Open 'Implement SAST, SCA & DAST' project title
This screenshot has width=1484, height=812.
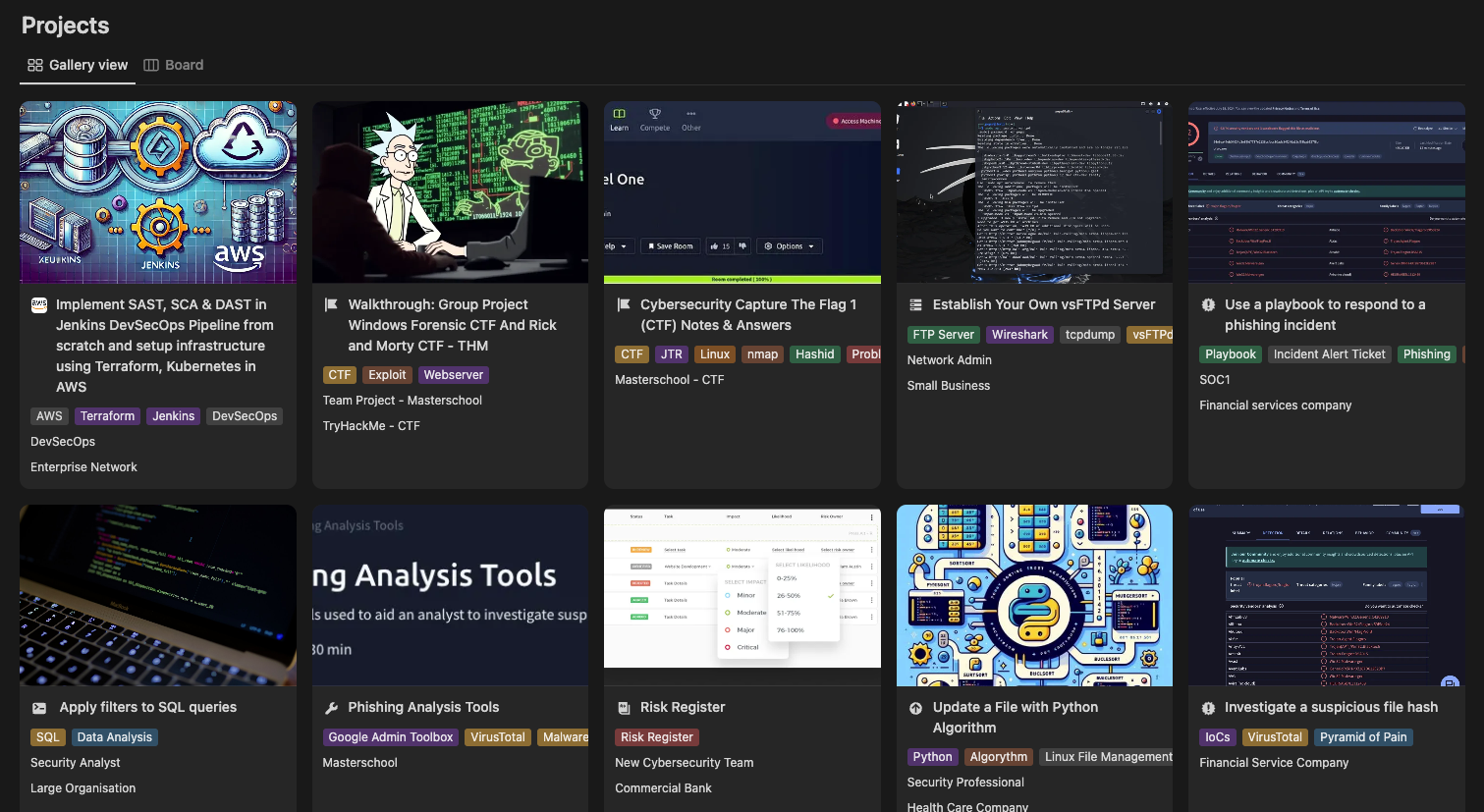click(x=165, y=346)
